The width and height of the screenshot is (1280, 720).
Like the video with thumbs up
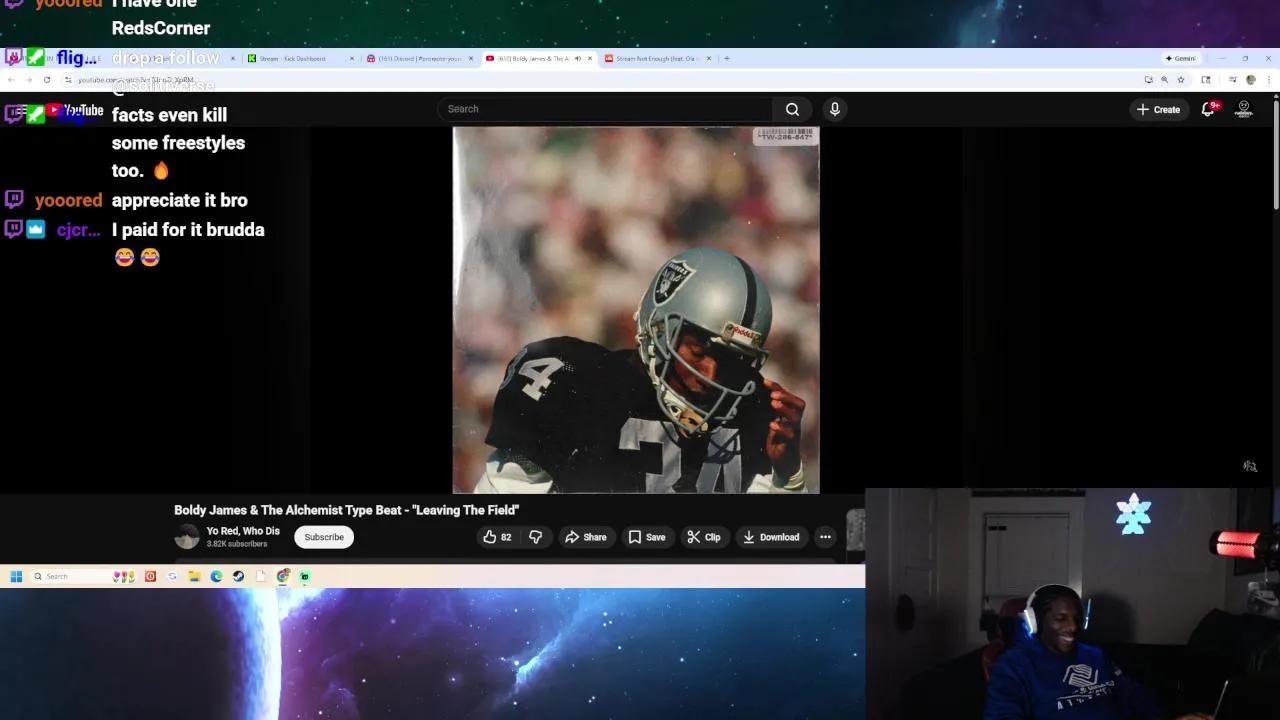click(x=497, y=537)
